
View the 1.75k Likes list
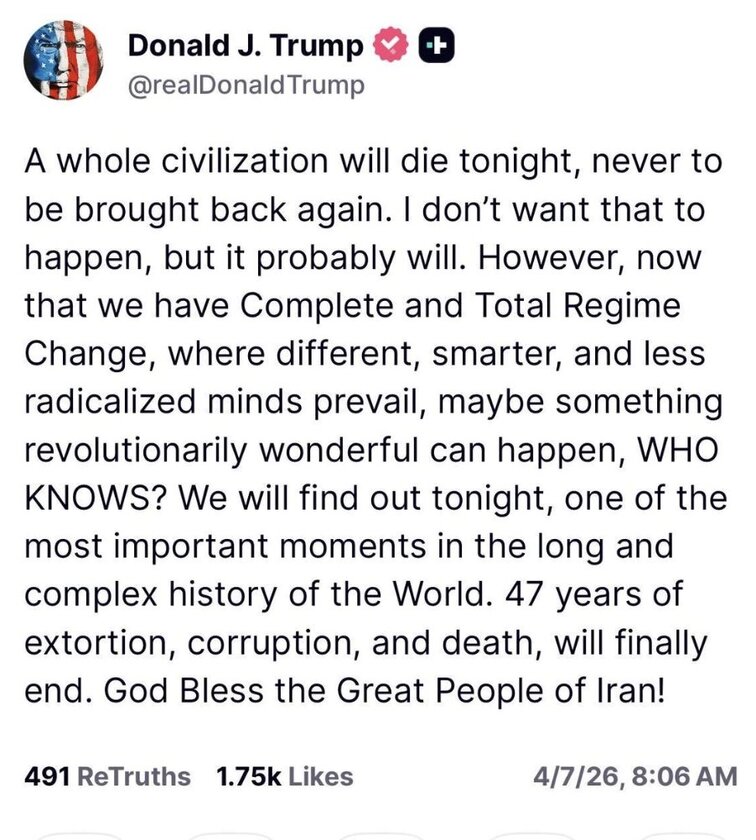284,776
